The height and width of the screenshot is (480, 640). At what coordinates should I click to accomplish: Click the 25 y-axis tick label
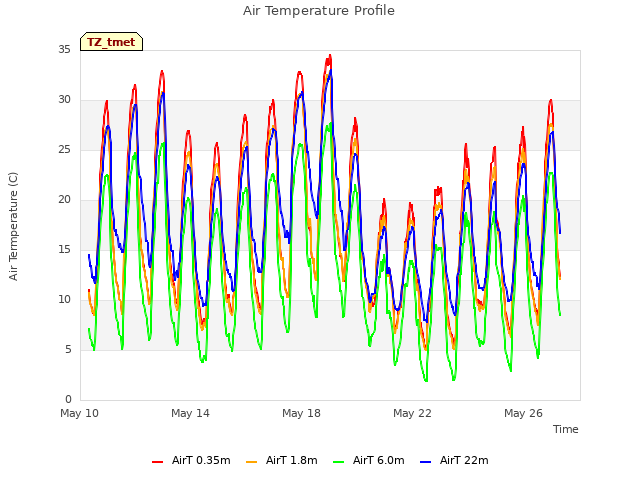pyautogui.click(x=64, y=150)
